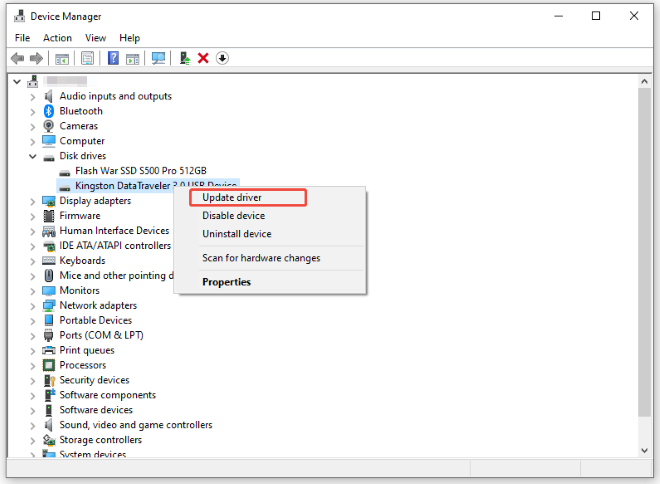Expand IDE ATA/ATAPI controllers

coord(33,247)
